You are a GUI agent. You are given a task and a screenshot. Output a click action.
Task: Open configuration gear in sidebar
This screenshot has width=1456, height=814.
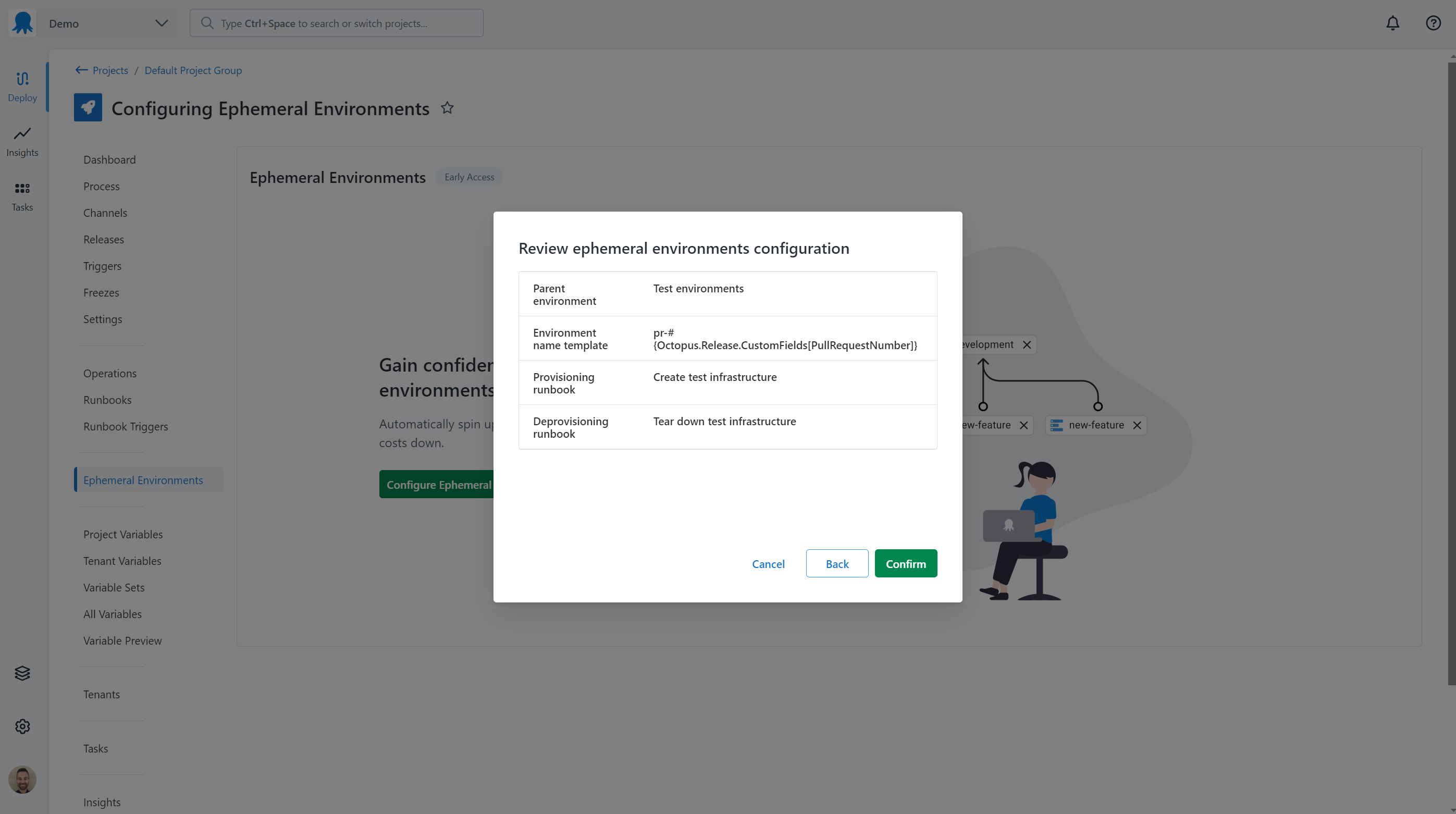[22, 726]
